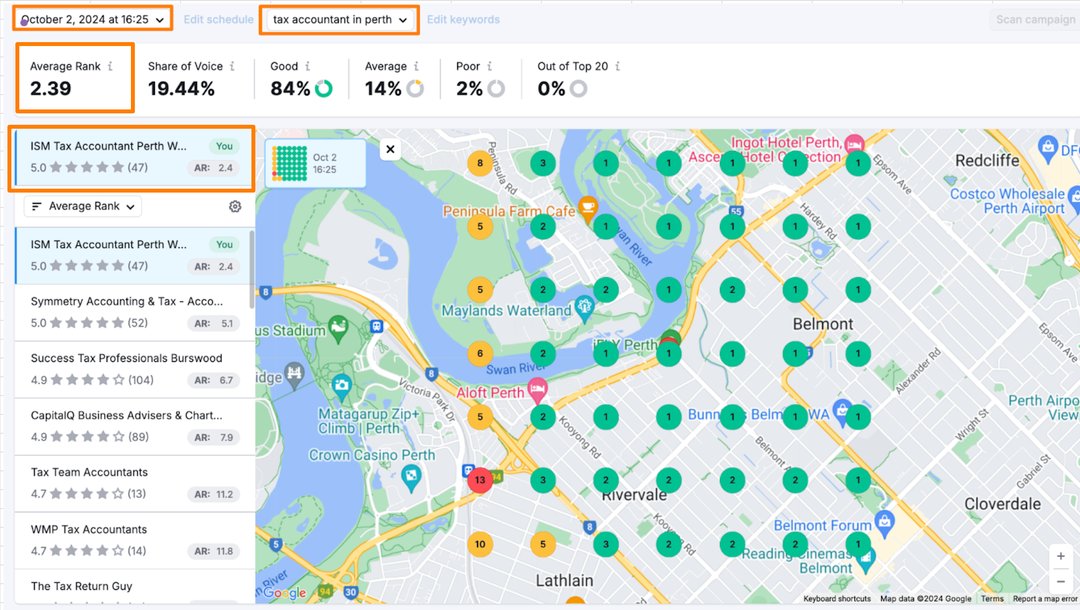Screen dimensions: 1080x610
Task: Open the scan date dropdown October 2, 2024
Action: 92,19
